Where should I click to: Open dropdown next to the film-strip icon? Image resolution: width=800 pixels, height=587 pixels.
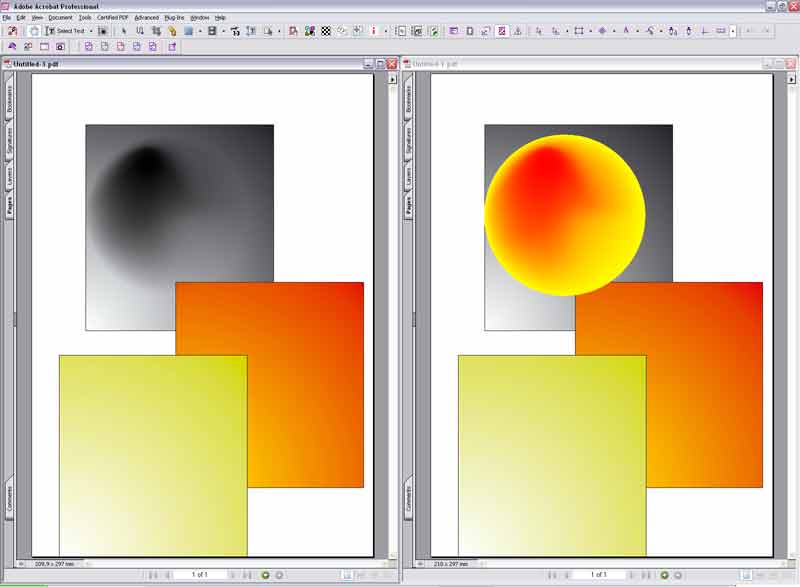pos(223,31)
